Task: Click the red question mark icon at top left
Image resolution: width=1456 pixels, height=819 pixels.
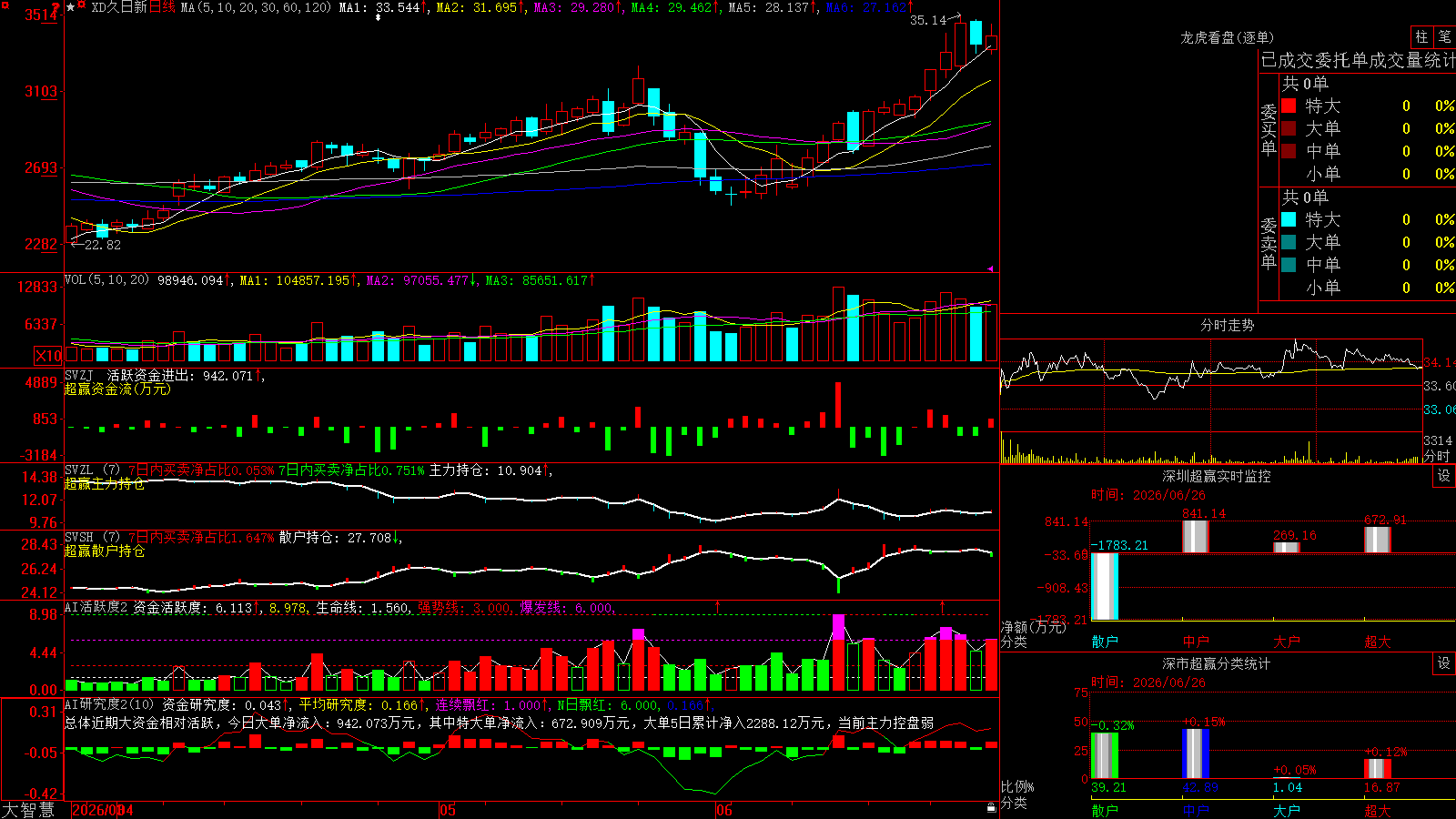Action: point(56,7)
